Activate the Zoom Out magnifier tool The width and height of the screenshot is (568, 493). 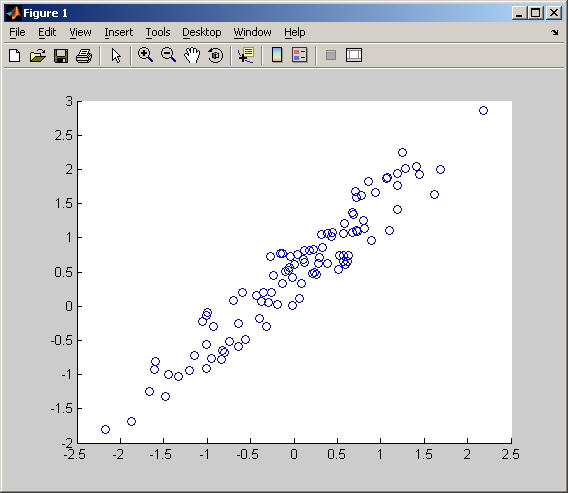(168, 55)
